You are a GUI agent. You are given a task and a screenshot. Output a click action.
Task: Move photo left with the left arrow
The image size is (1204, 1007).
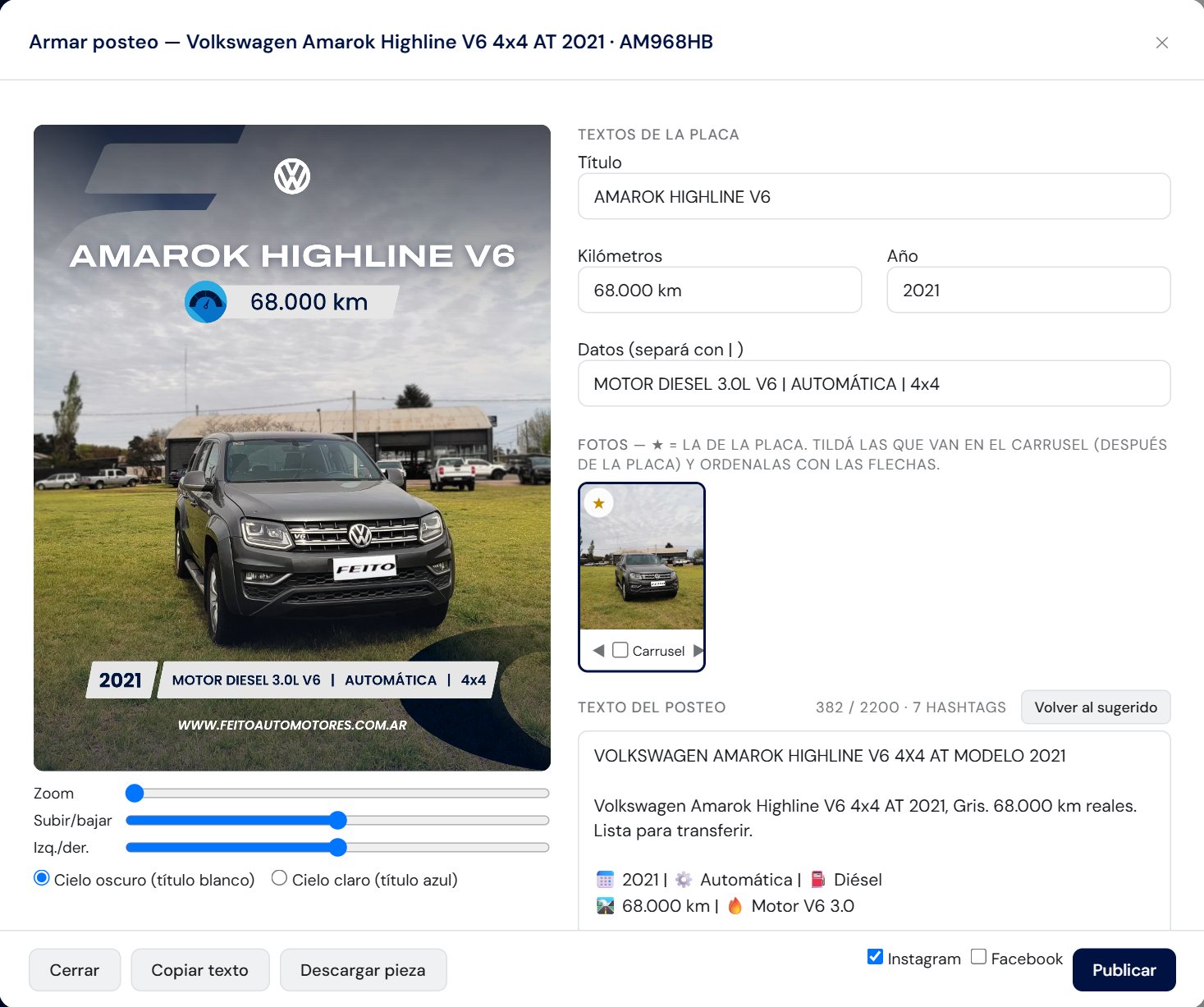[x=598, y=651]
